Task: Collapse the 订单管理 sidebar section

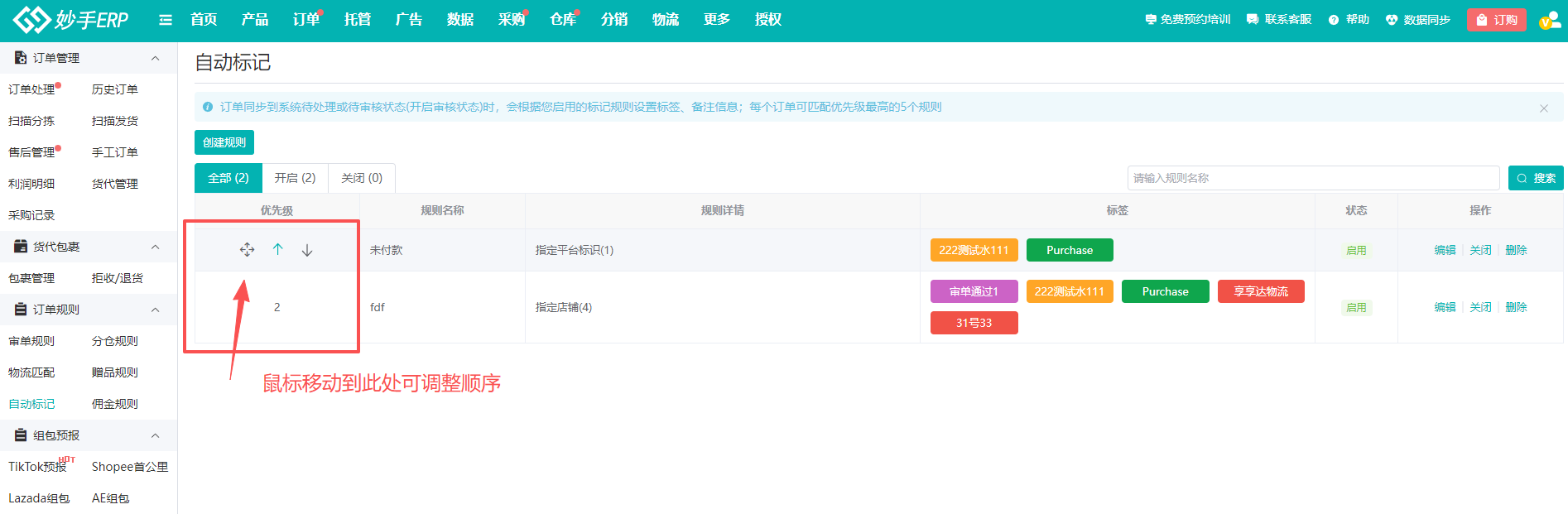Action: 155,58
